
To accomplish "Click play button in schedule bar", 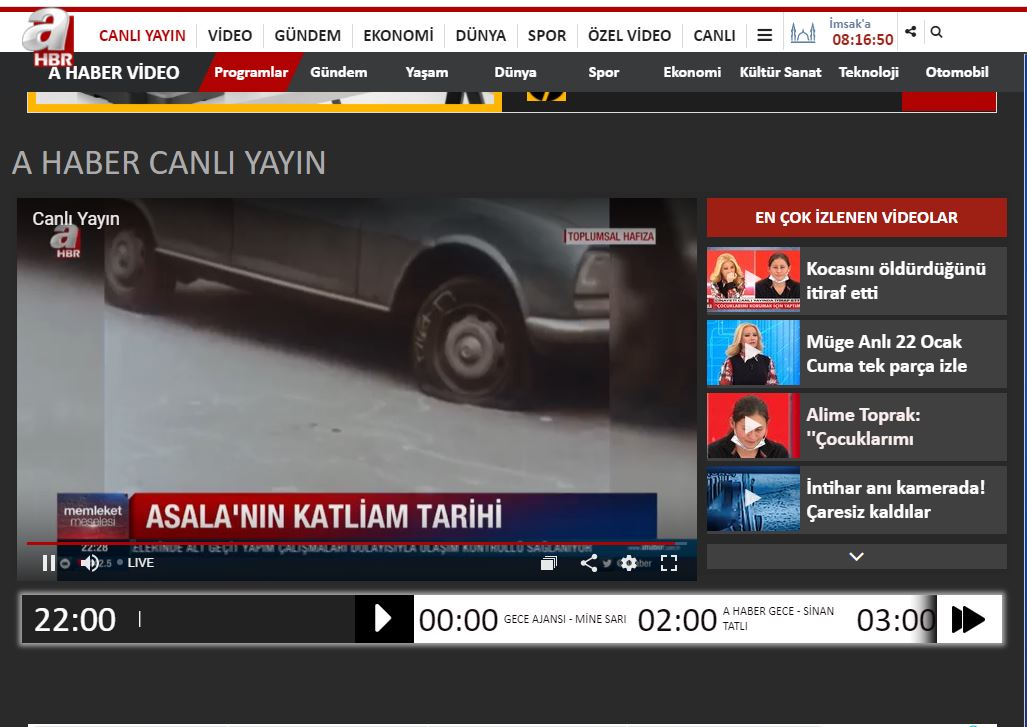I will [384, 619].
